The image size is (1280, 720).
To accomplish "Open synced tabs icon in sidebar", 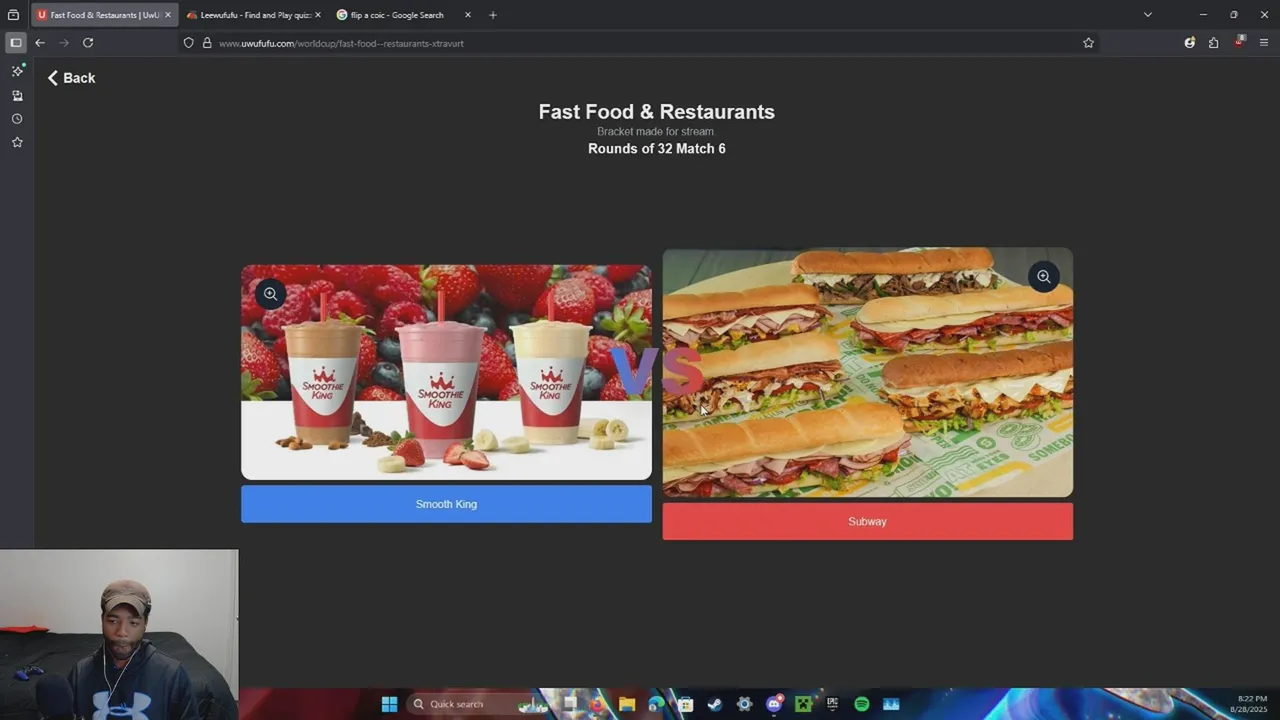I will pyautogui.click(x=17, y=96).
